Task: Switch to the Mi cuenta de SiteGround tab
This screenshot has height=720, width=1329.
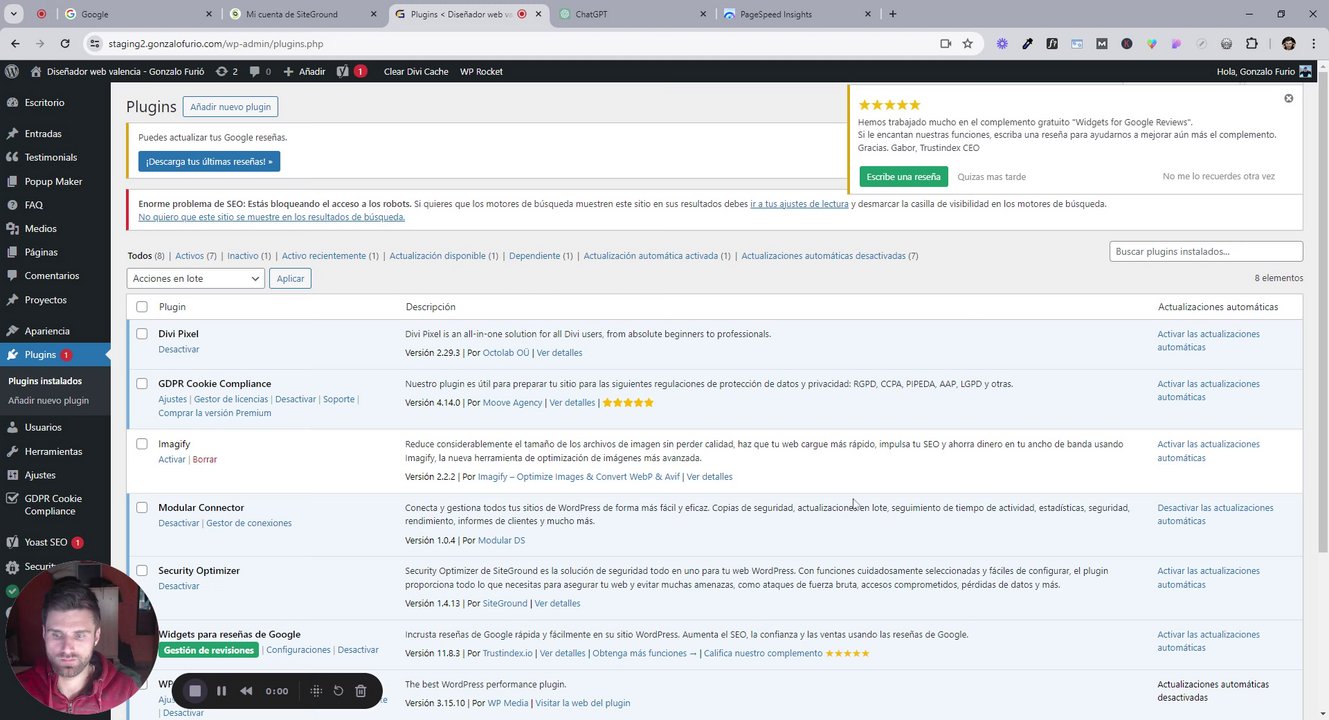Action: 303,14
